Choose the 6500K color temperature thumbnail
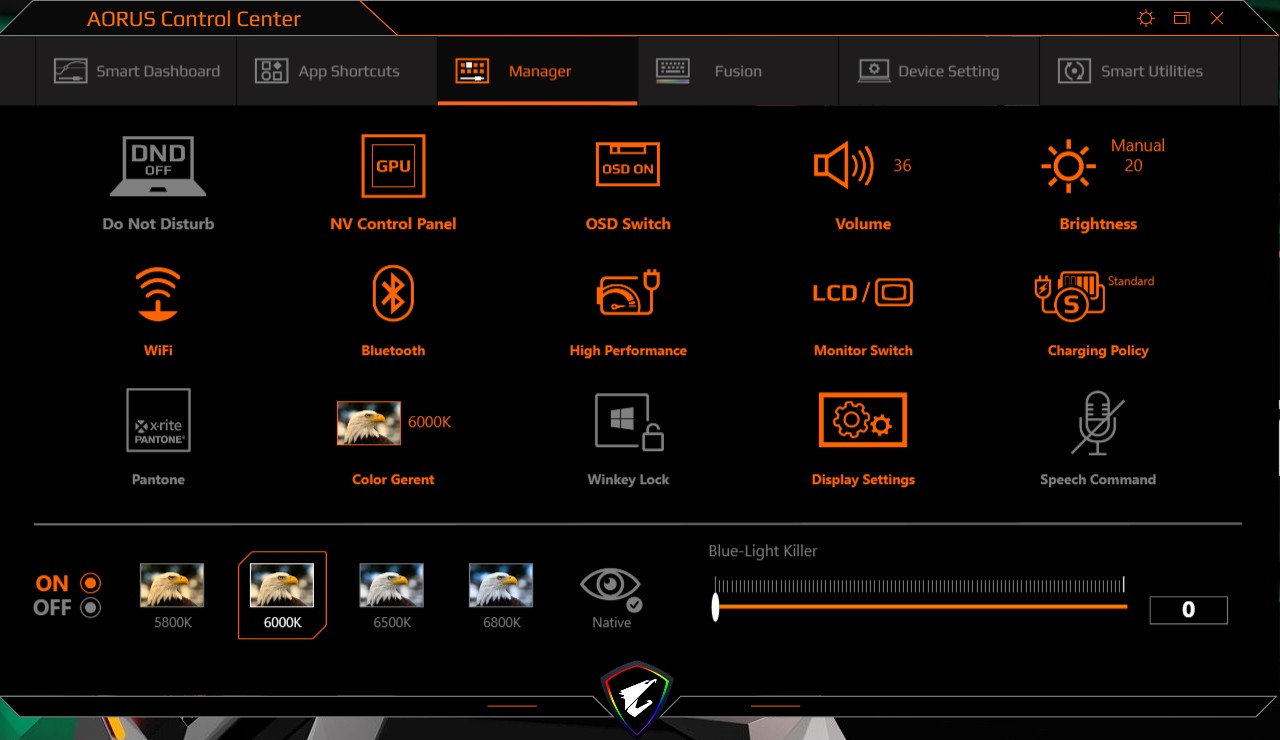Screen dimensions: 1280x740 [391, 586]
